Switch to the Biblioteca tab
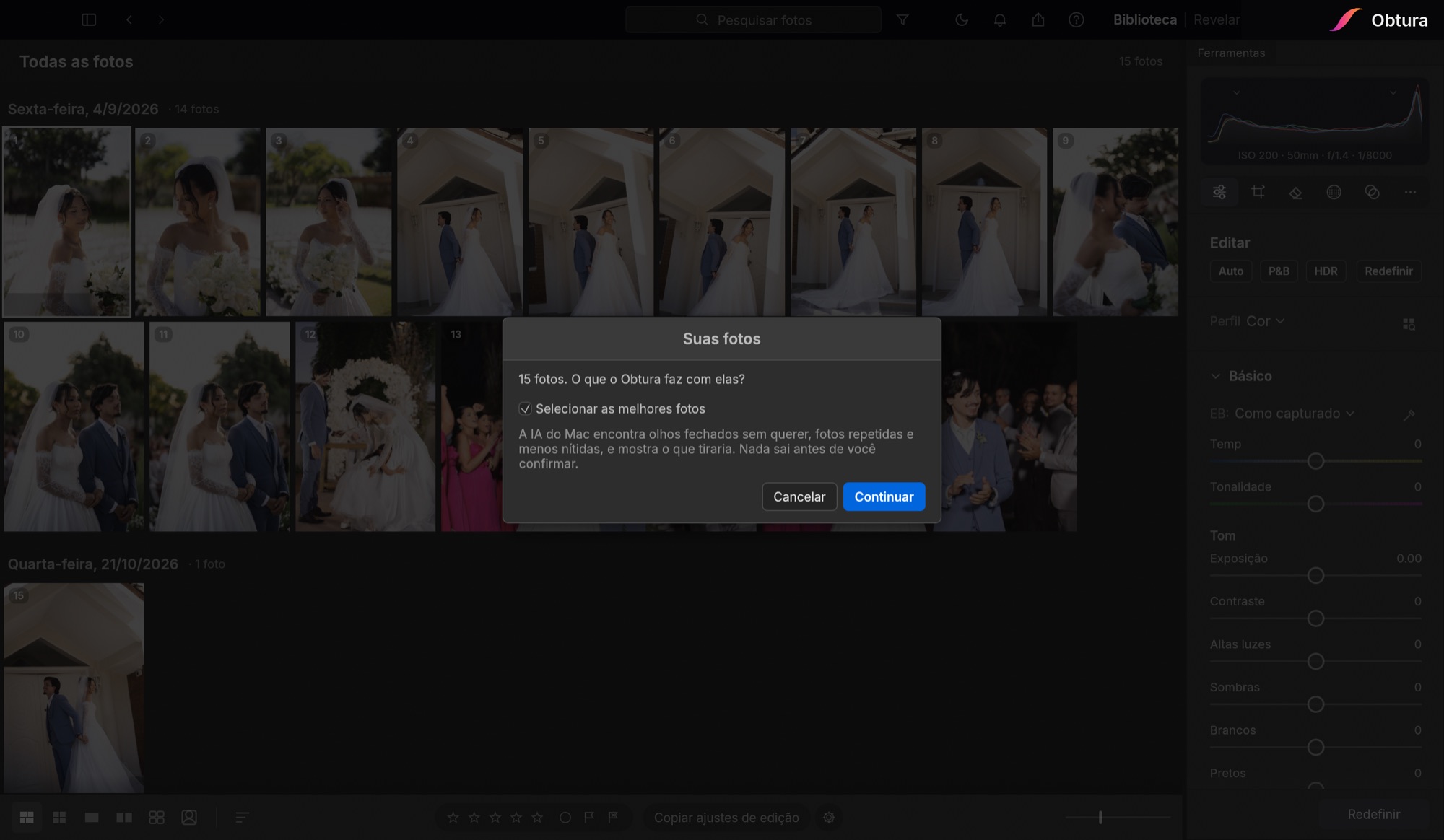The height and width of the screenshot is (840, 1444). pos(1145,19)
